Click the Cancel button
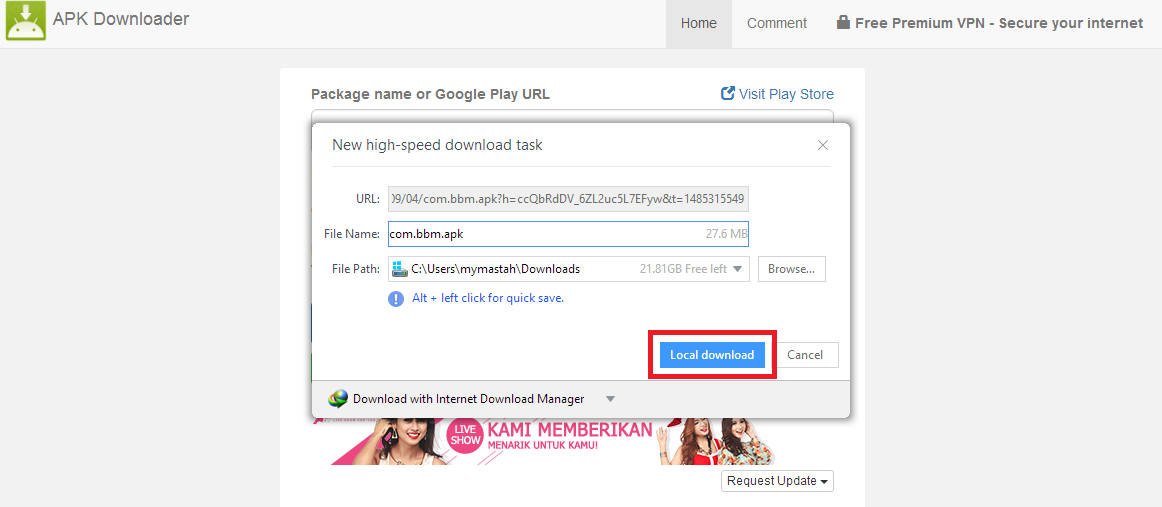 click(805, 355)
